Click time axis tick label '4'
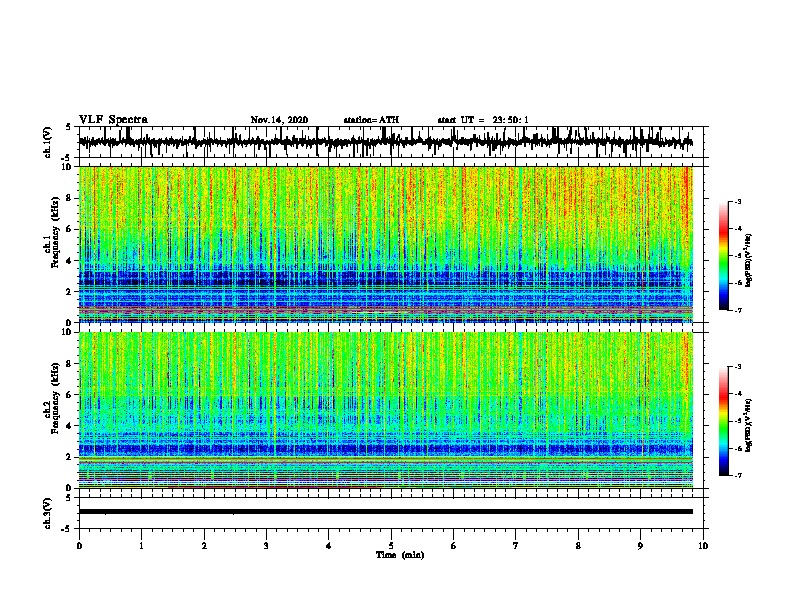 [328, 546]
